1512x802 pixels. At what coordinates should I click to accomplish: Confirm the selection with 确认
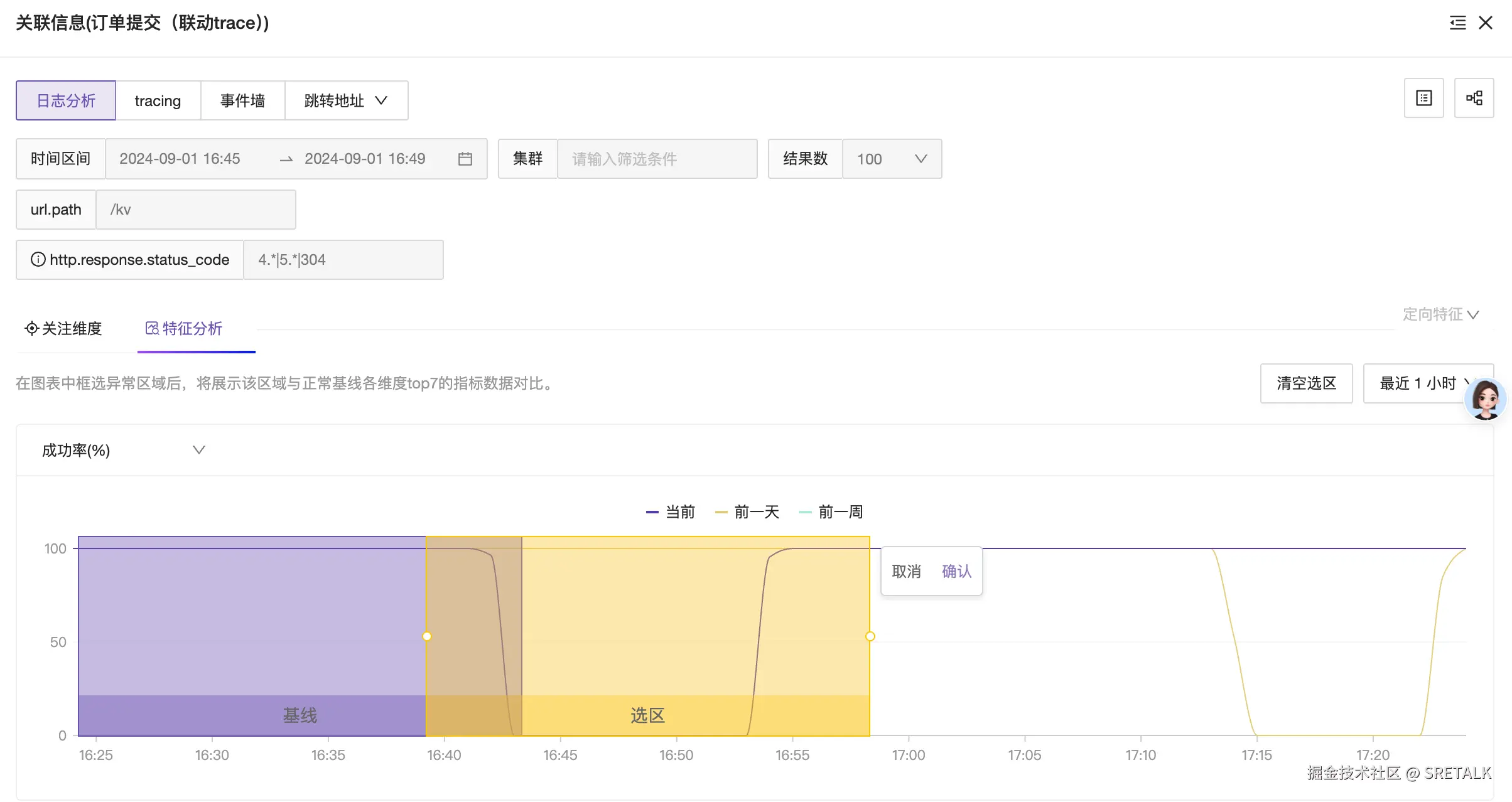click(x=956, y=571)
